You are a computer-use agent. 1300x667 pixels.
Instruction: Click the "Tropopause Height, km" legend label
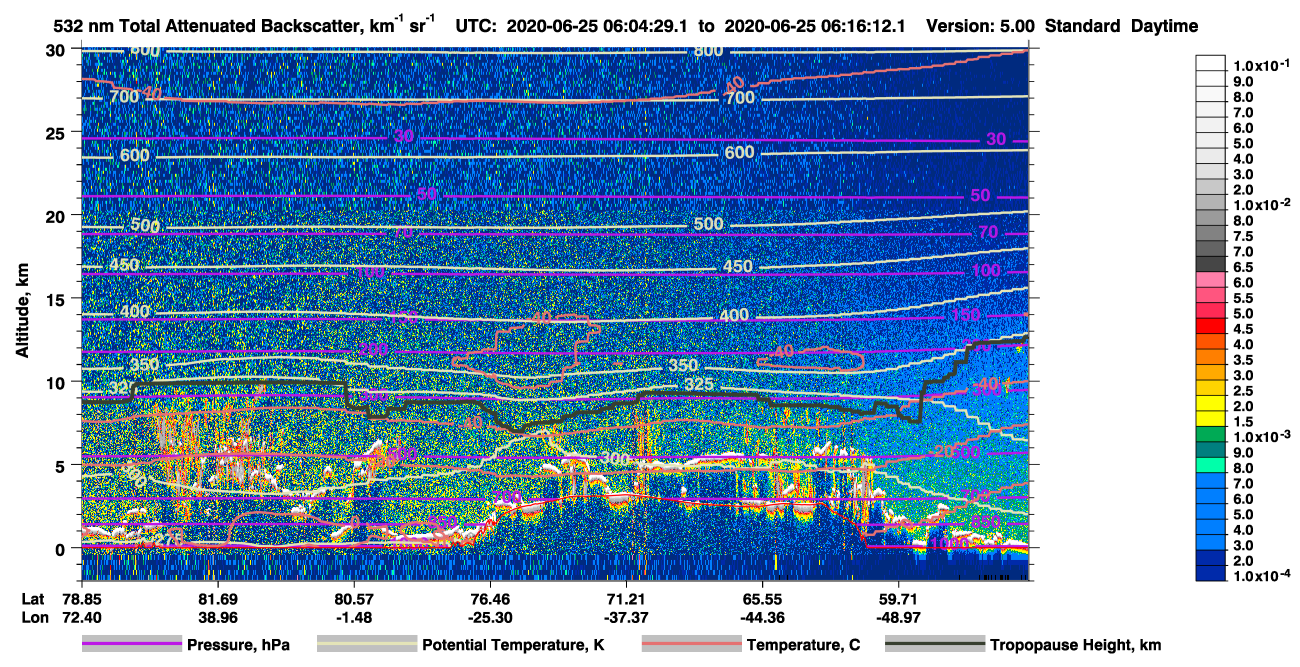(1075, 645)
